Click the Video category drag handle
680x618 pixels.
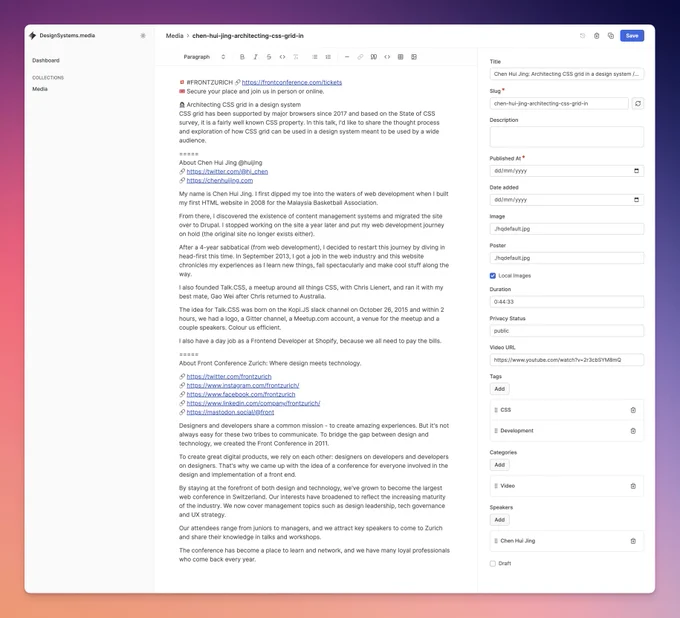coord(496,486)
